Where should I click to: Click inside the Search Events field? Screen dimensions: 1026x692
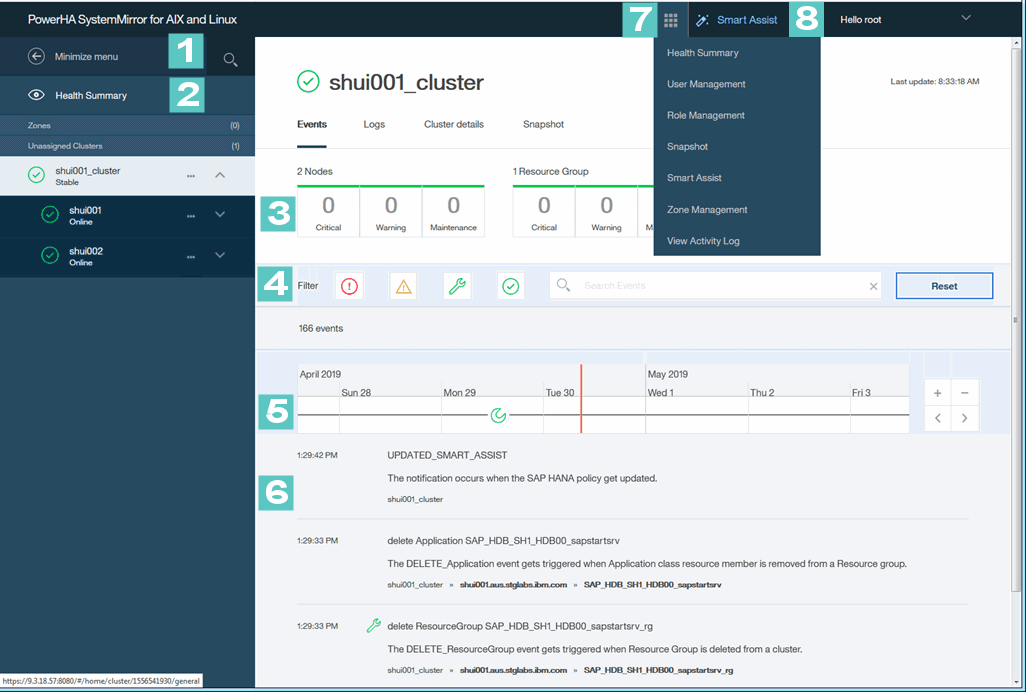[700, 285]
